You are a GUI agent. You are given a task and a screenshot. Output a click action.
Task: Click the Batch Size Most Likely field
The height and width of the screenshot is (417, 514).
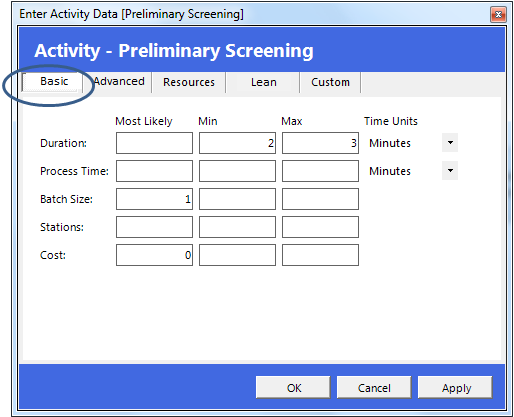tap(154, 199)
